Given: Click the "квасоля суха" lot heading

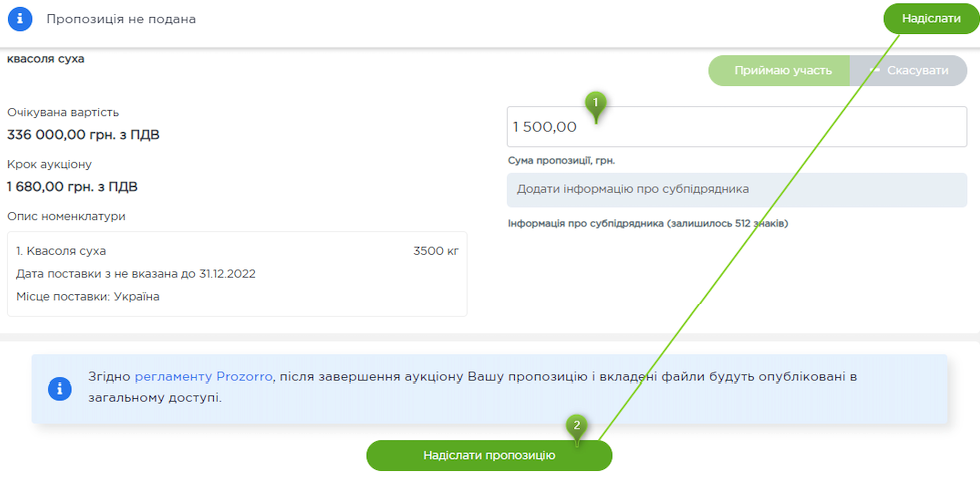Looking at the screenshot, I should (x=46, y=59).
